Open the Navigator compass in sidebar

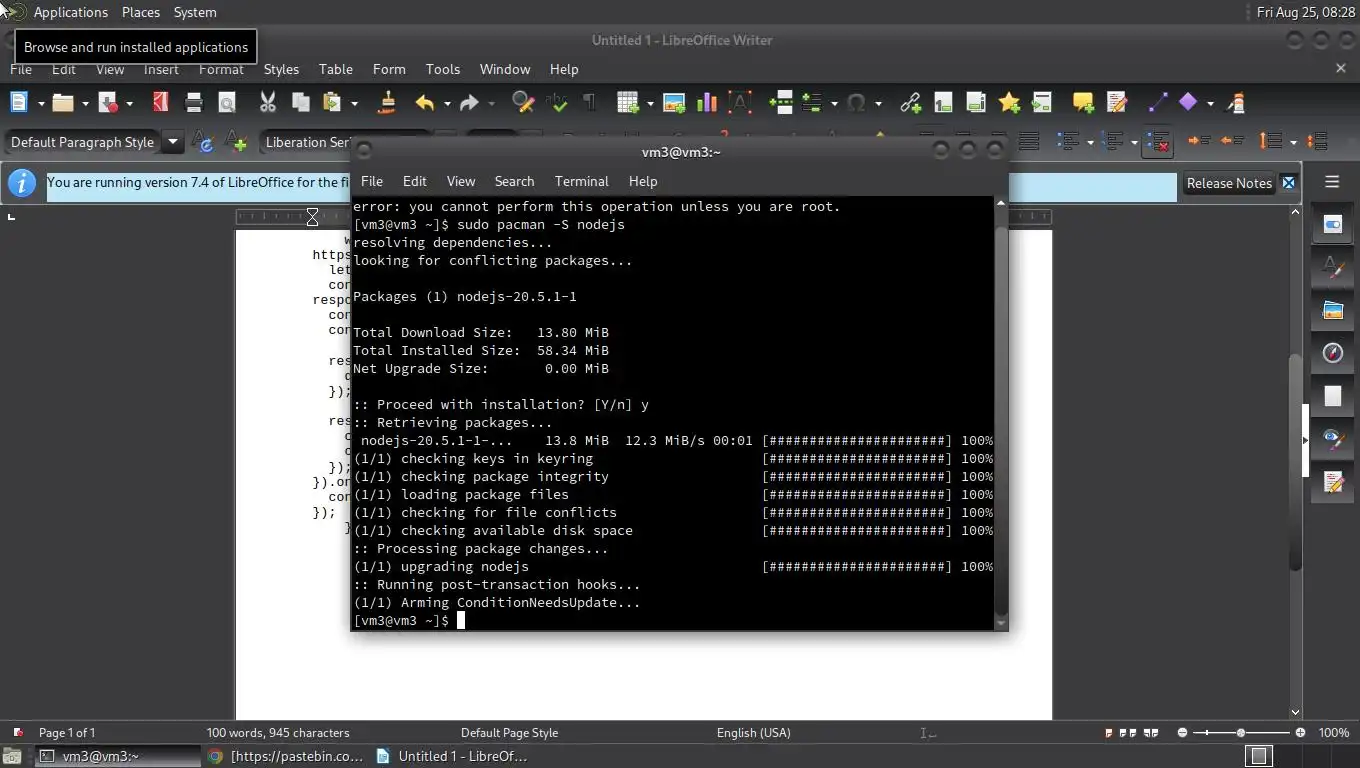tap(1332, 353)
